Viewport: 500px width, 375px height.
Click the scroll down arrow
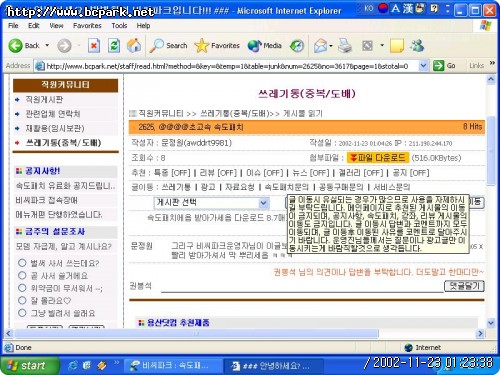coord(491,323)
